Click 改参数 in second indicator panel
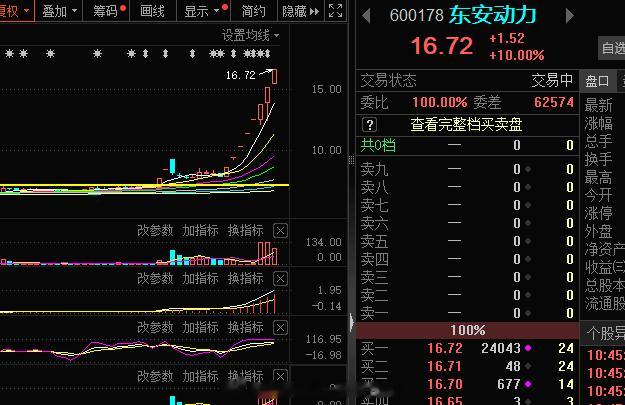625x405 pixels. click(155, 278)
